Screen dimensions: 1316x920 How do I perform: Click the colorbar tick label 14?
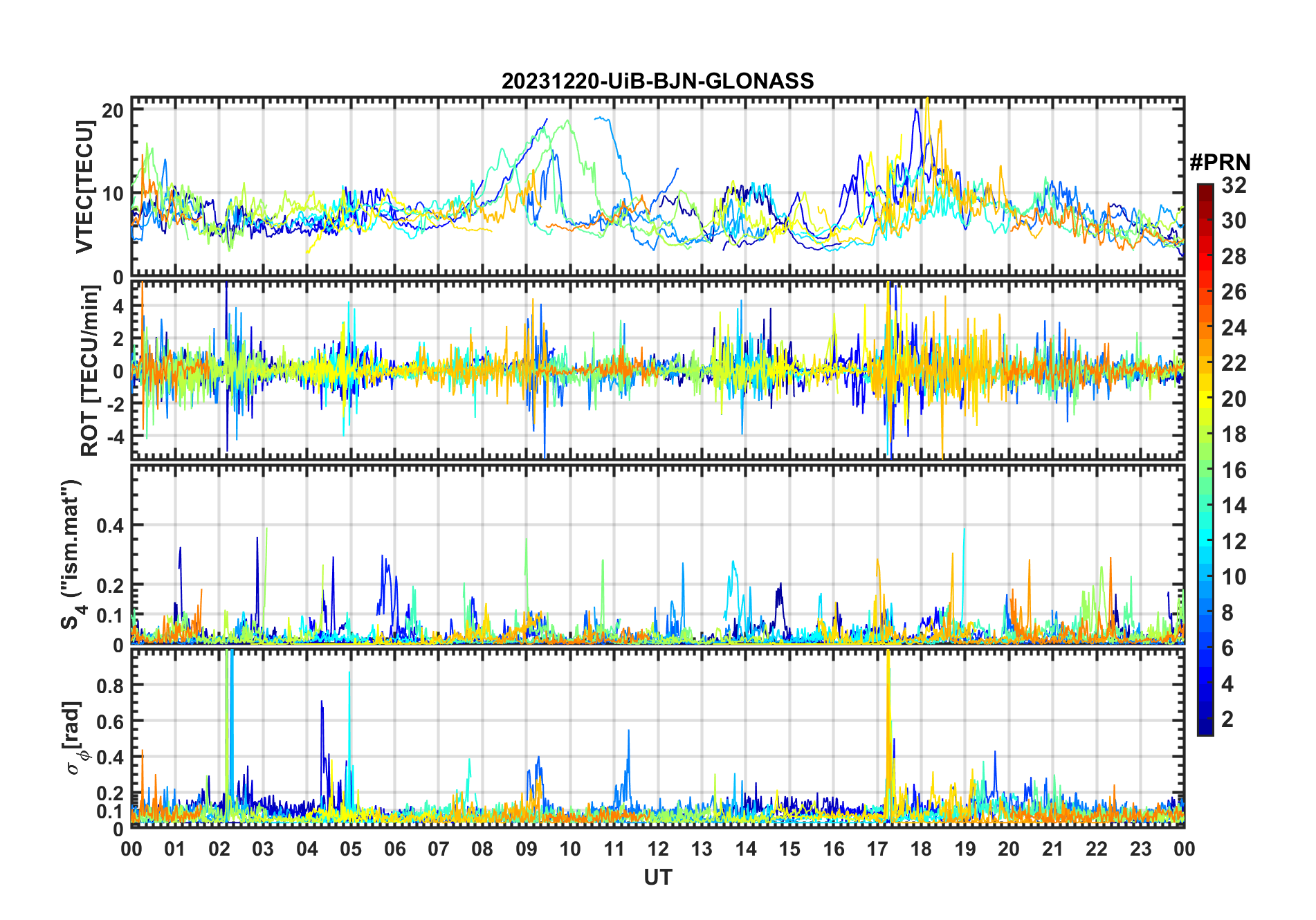[1234, 506]
